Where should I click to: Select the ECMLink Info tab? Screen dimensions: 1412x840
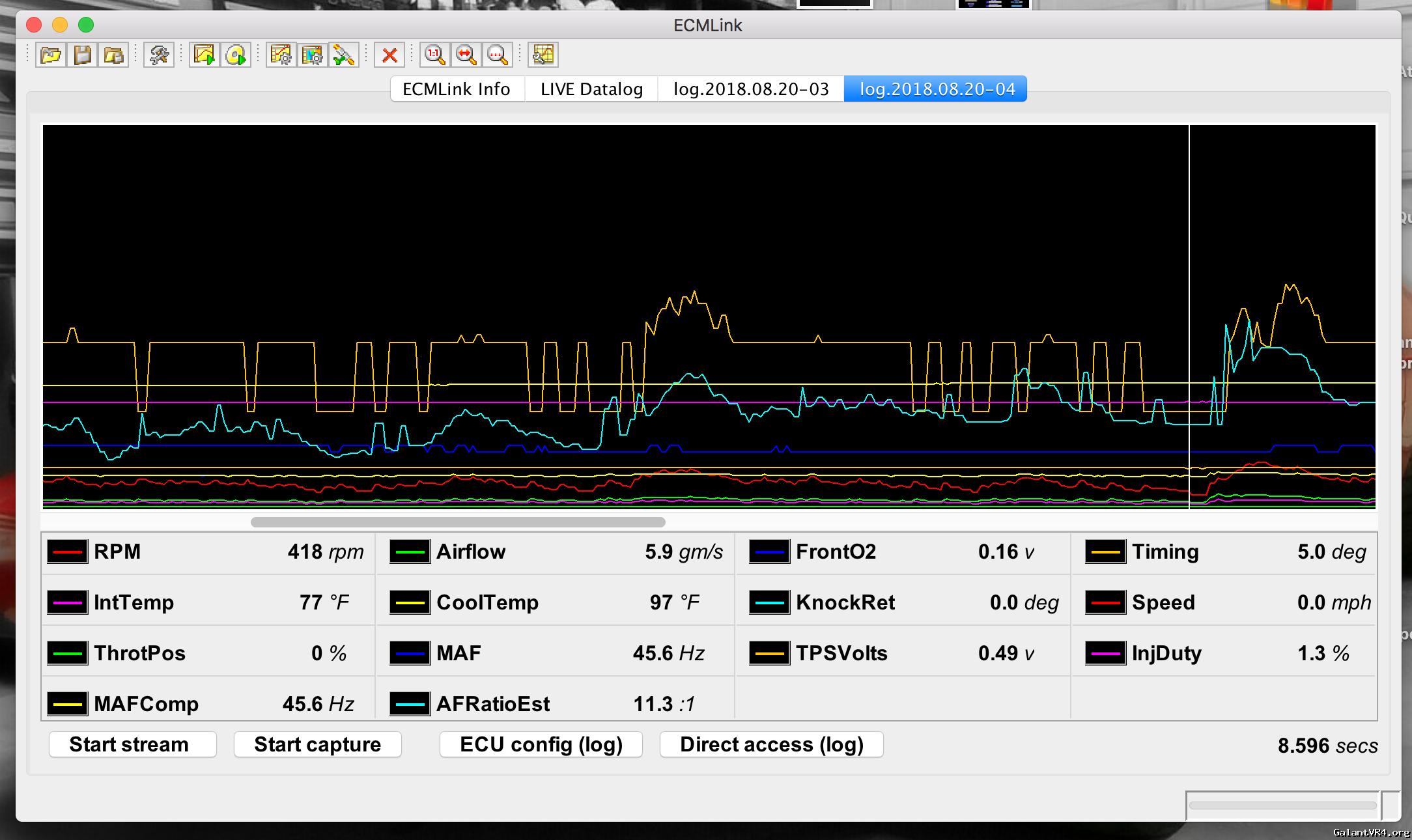pyautogui.click(x=457, y=89)
